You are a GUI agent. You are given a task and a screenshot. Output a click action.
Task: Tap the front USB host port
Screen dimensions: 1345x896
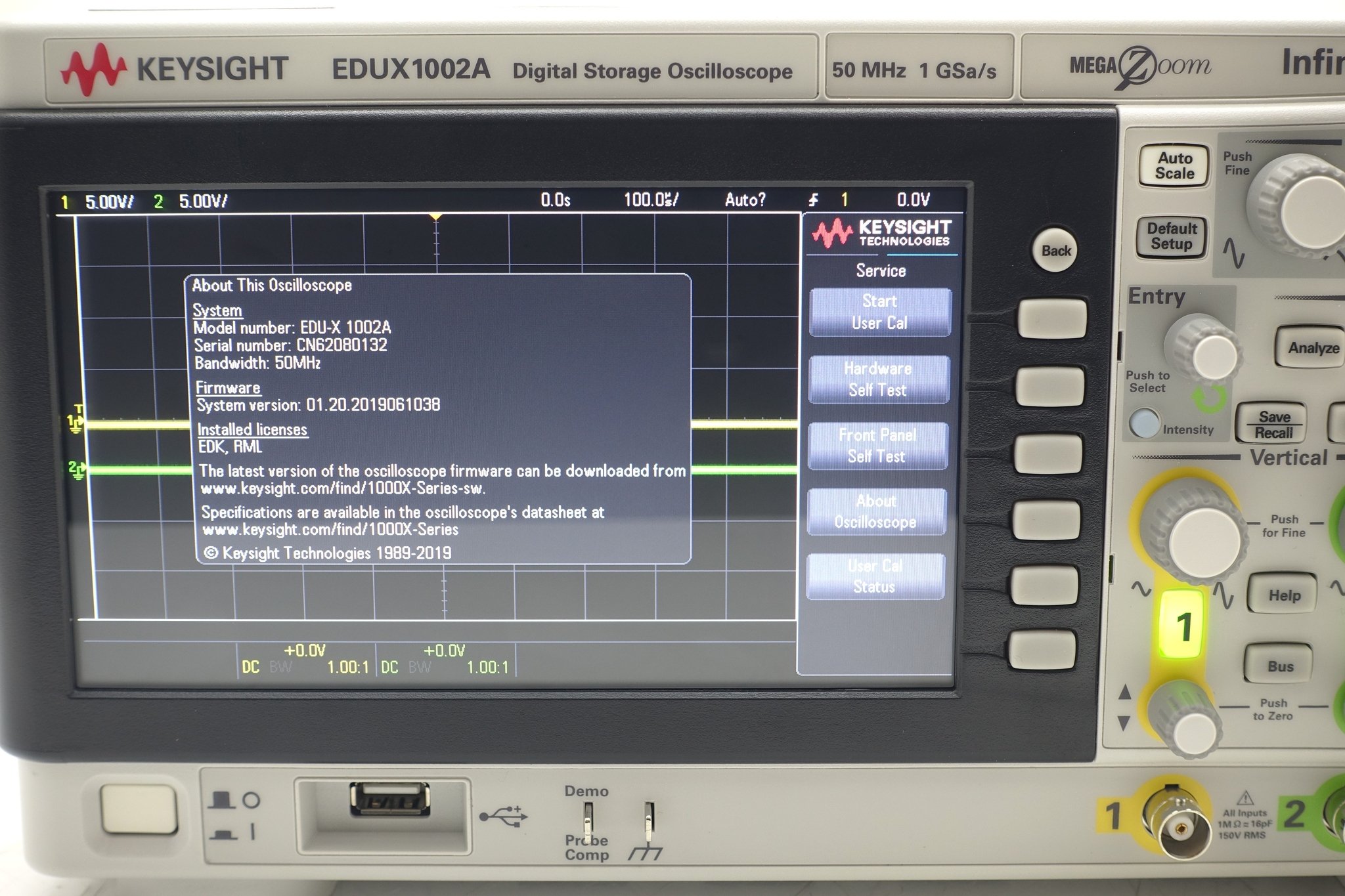[389, 800]
